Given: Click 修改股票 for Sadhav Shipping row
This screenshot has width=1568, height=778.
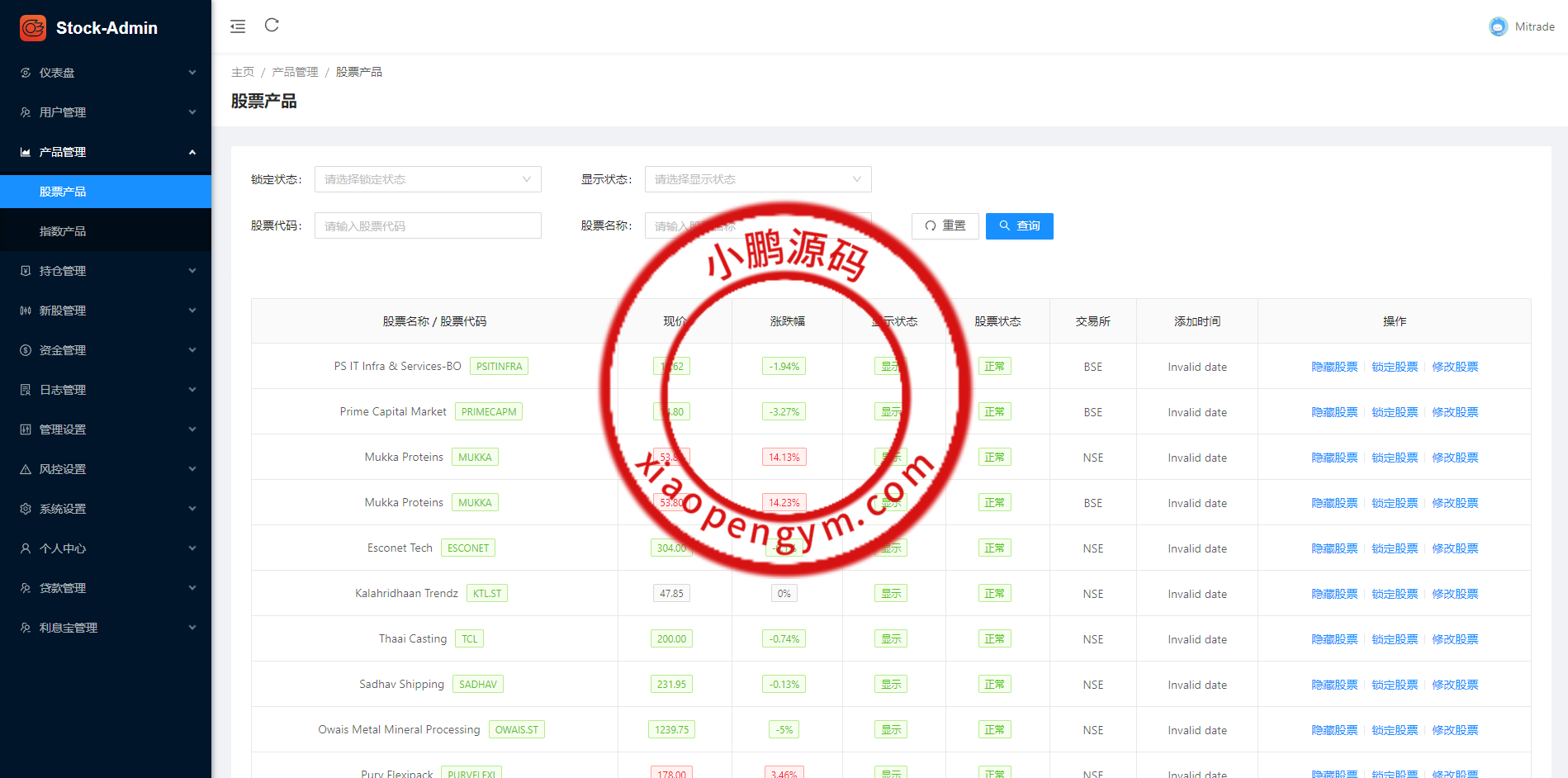Looking at the screenshot, I should tap(1455, 685).
